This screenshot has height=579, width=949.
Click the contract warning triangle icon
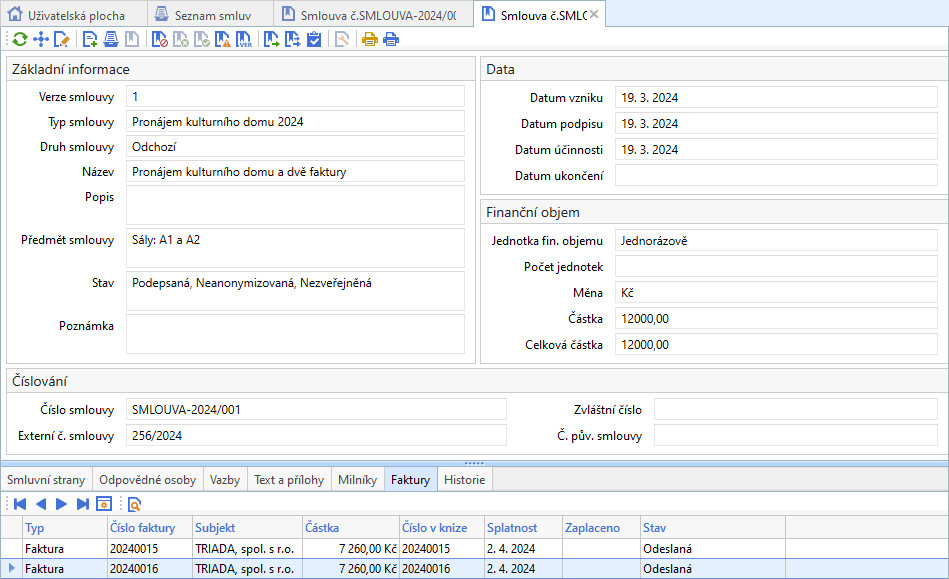click(x=223, y=40)
